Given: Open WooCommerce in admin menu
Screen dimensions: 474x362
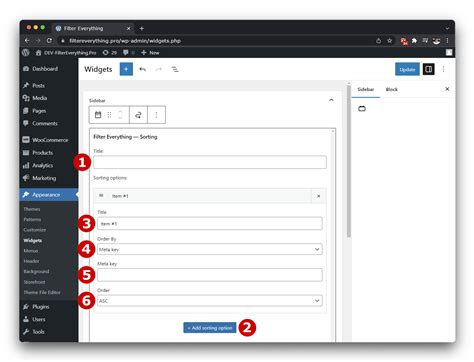Looking at the screenshot, I should 49,140.
